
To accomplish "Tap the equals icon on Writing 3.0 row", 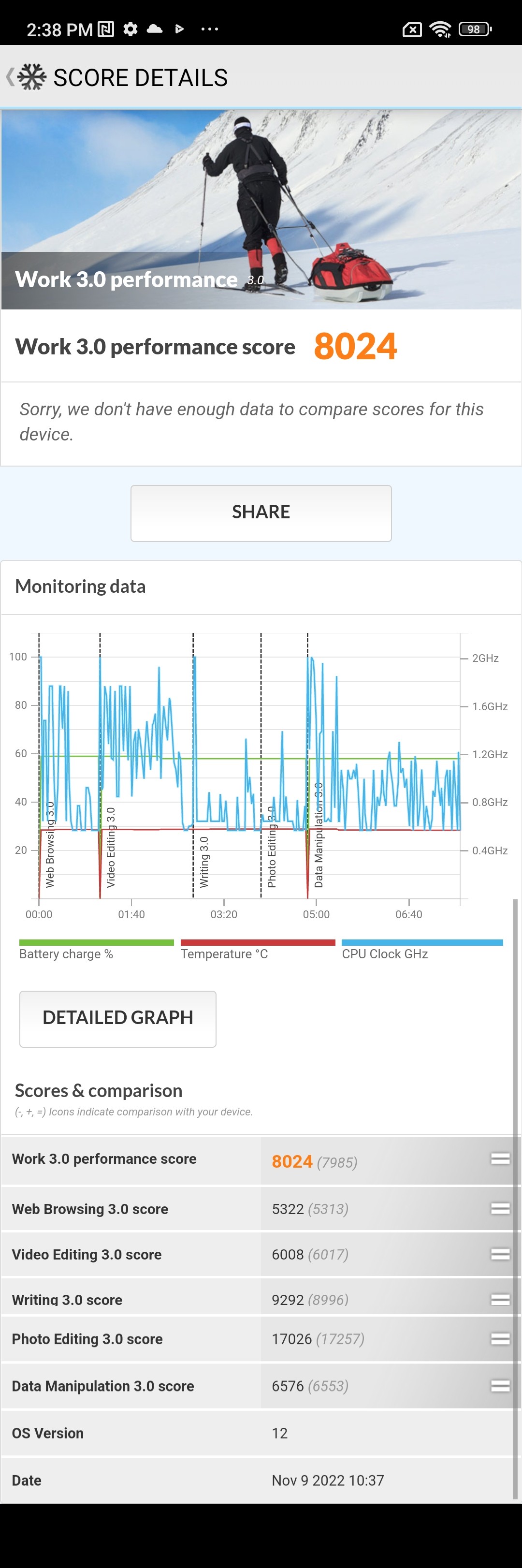I will [x=499, y=1299].
